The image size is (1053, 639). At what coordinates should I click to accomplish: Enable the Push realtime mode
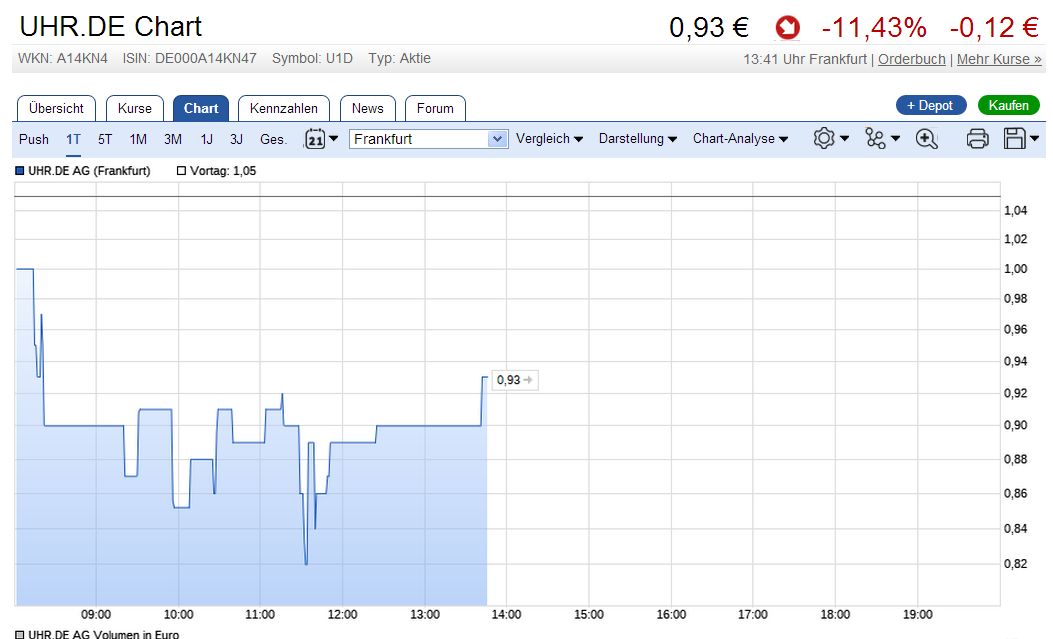(x=33, y=139)
